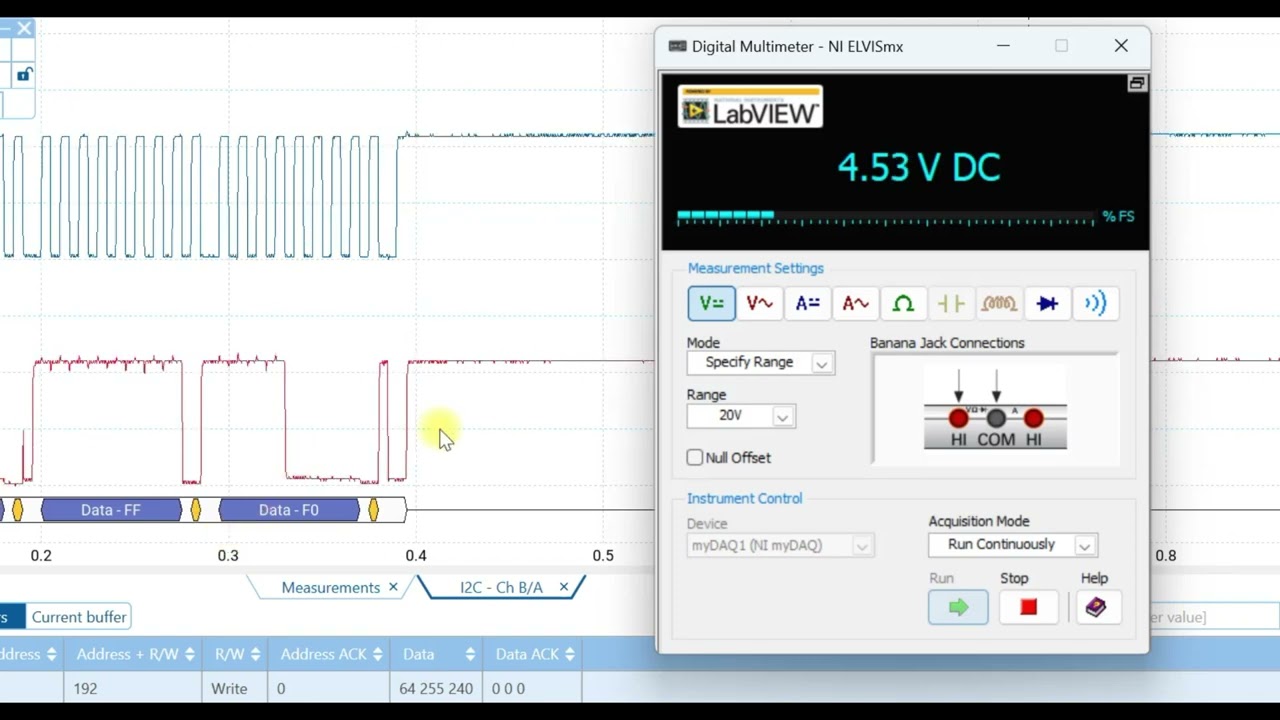Click the 4.53 V DC reading

919,167
